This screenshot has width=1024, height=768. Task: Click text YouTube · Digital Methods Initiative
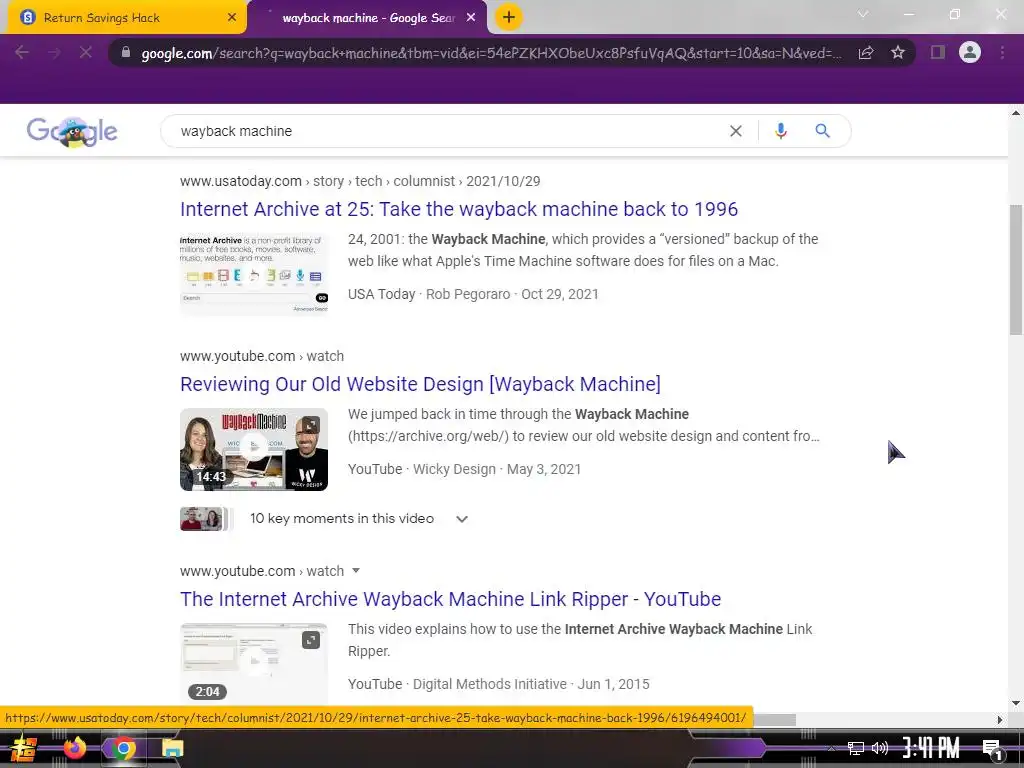(457, 684)
